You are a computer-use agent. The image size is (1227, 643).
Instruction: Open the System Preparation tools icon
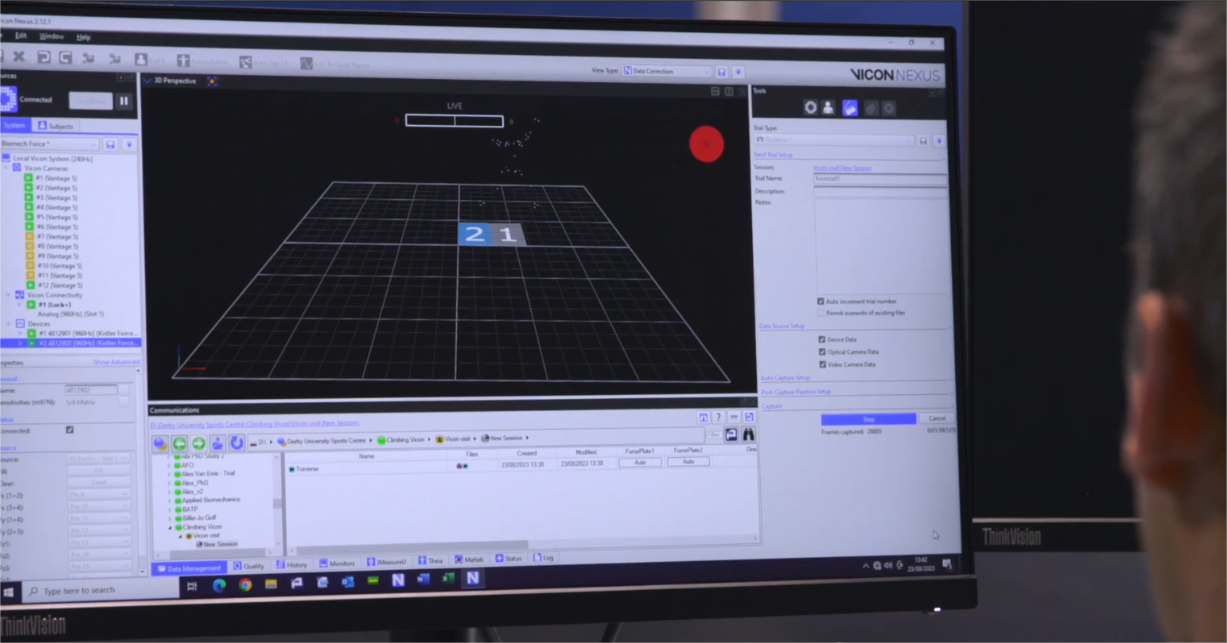[x=810, y=108]
